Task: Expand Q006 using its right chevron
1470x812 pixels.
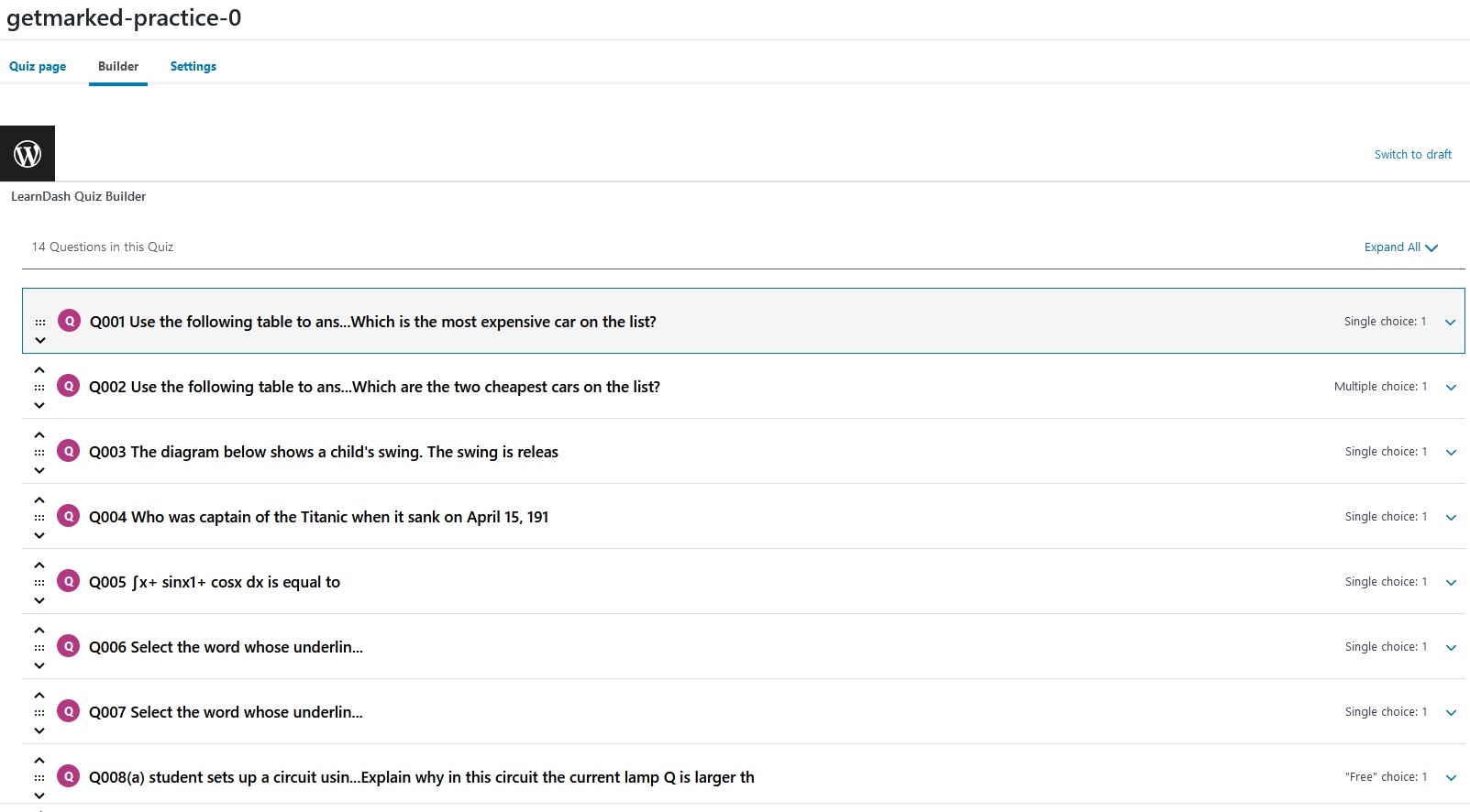Action: click(1451, 648)
